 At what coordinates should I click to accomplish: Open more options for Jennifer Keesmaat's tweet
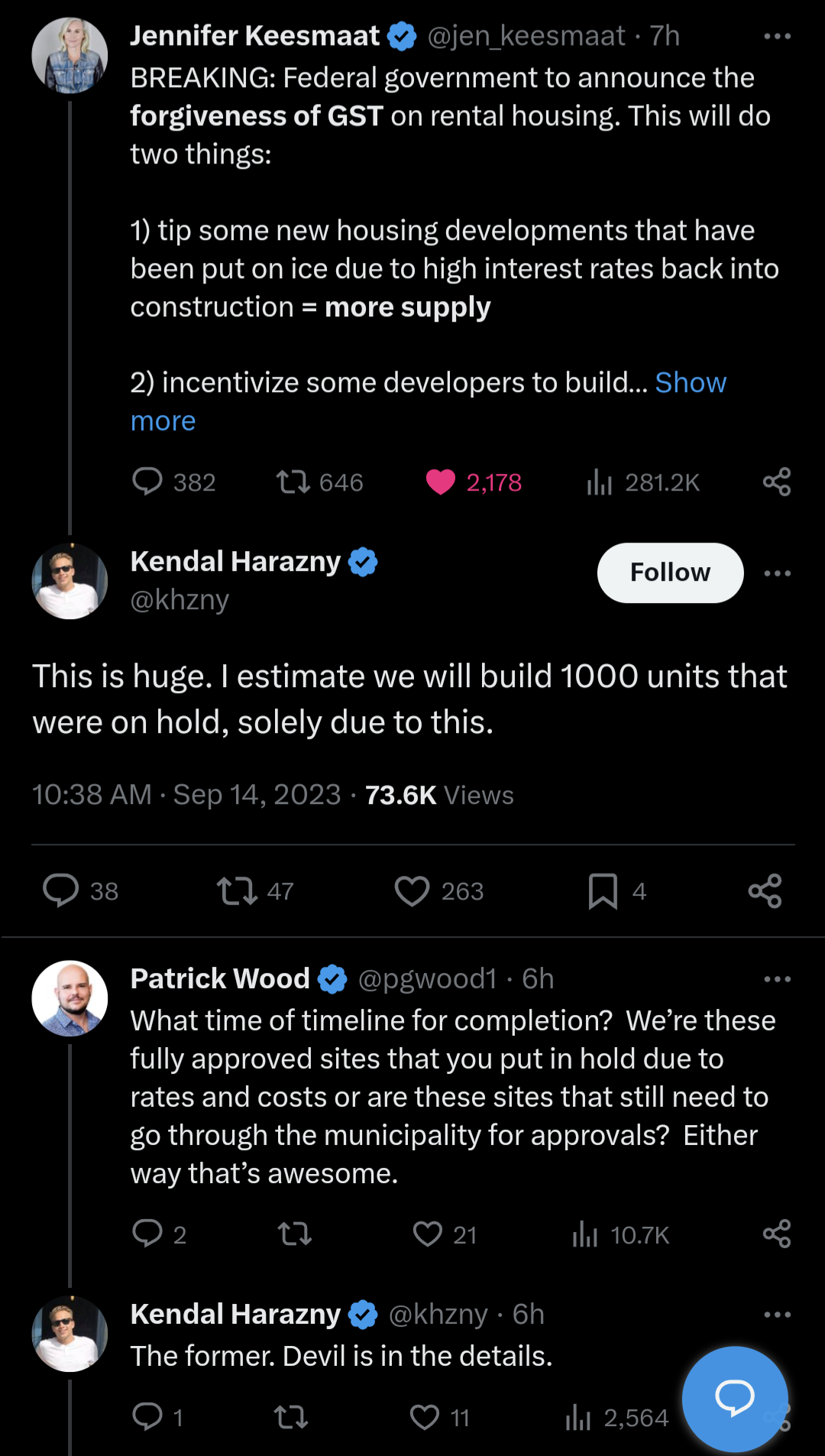[777, 37]
